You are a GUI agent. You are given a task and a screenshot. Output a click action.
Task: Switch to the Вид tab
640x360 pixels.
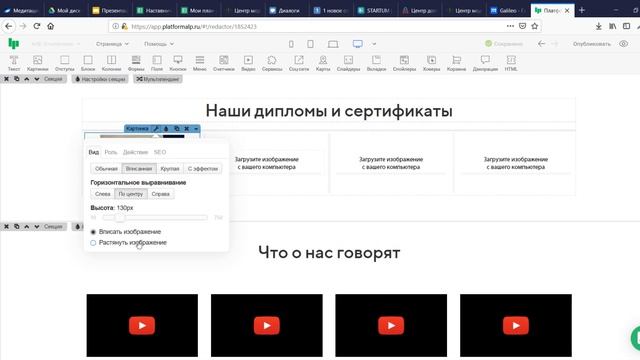(93, 152)
